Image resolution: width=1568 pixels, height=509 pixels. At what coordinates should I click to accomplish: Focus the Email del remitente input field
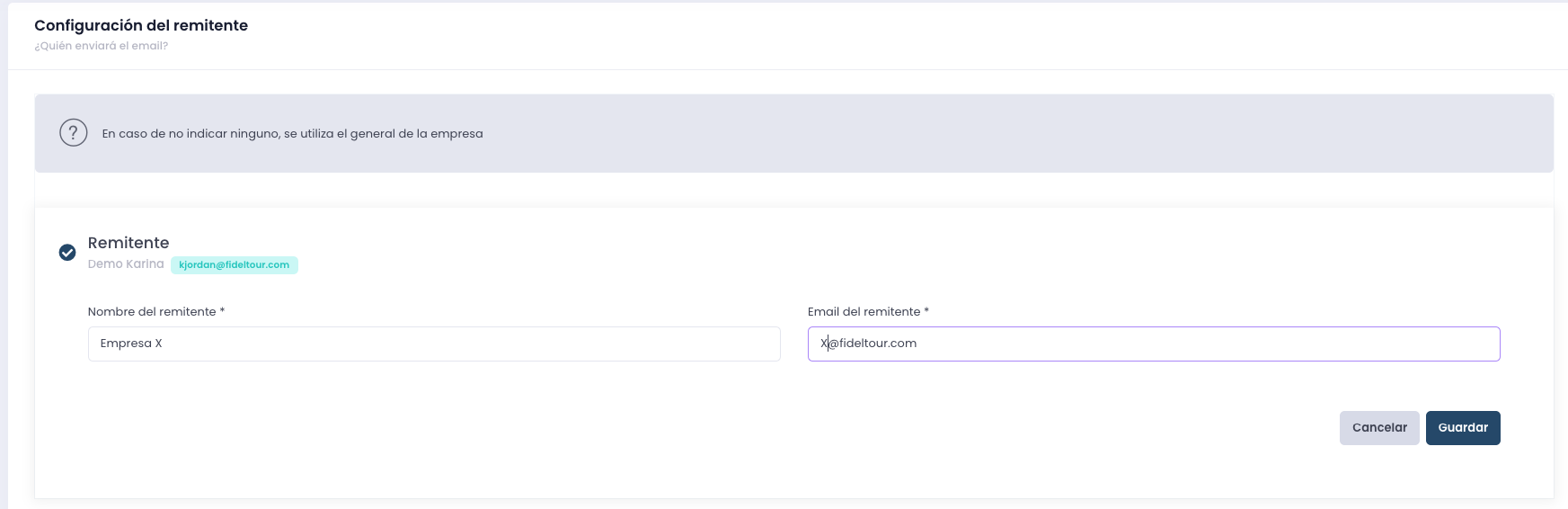pos(1154,344)
